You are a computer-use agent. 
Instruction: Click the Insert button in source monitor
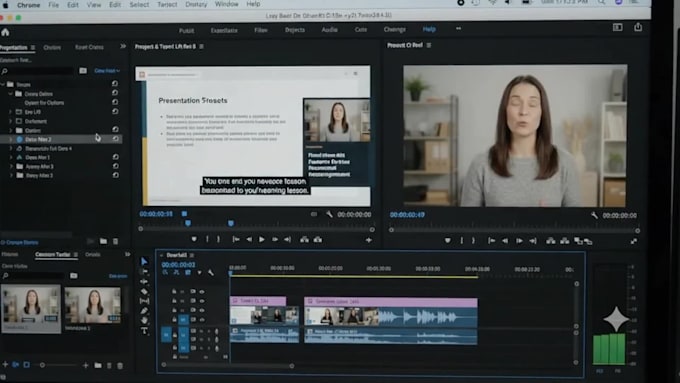pyautogui.click(x=304, y=239)
